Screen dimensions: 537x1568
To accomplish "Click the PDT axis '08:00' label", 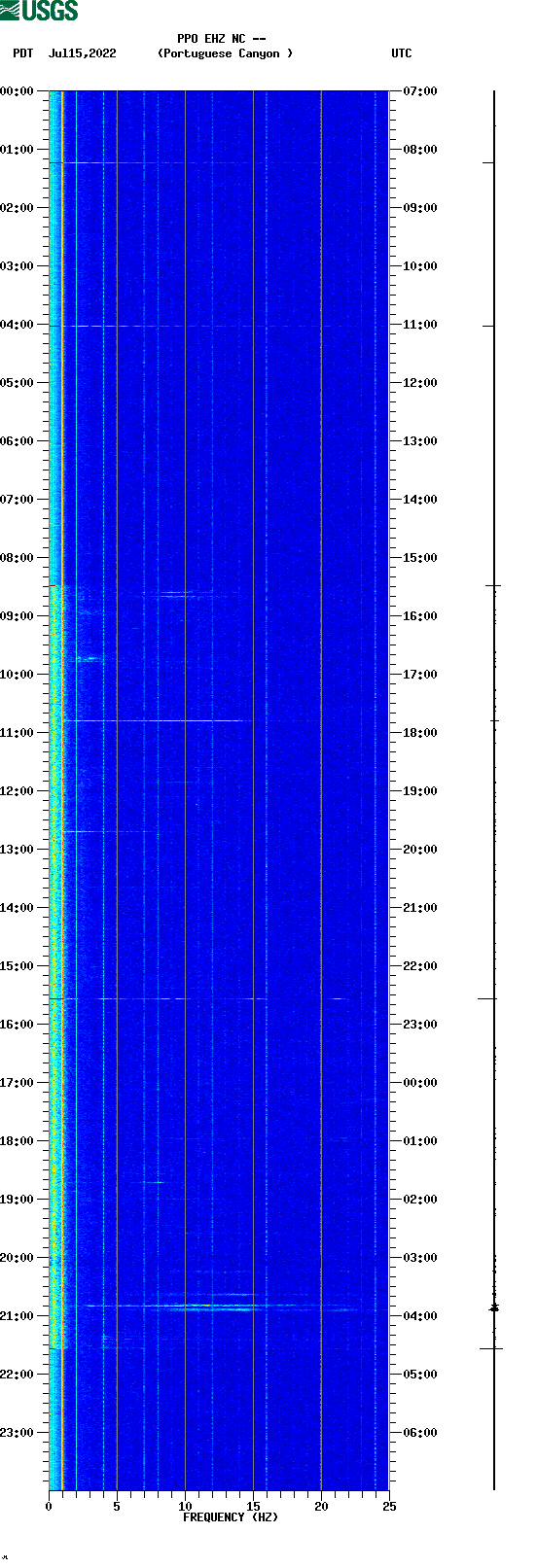I will 18,558.
